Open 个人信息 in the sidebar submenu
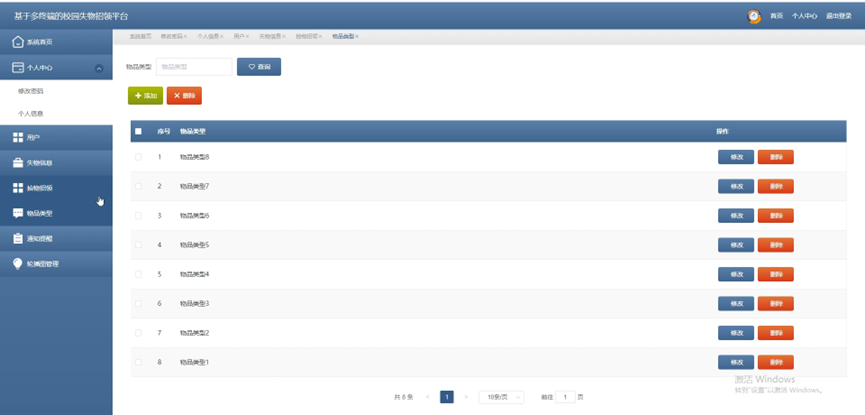 point(31,114)
